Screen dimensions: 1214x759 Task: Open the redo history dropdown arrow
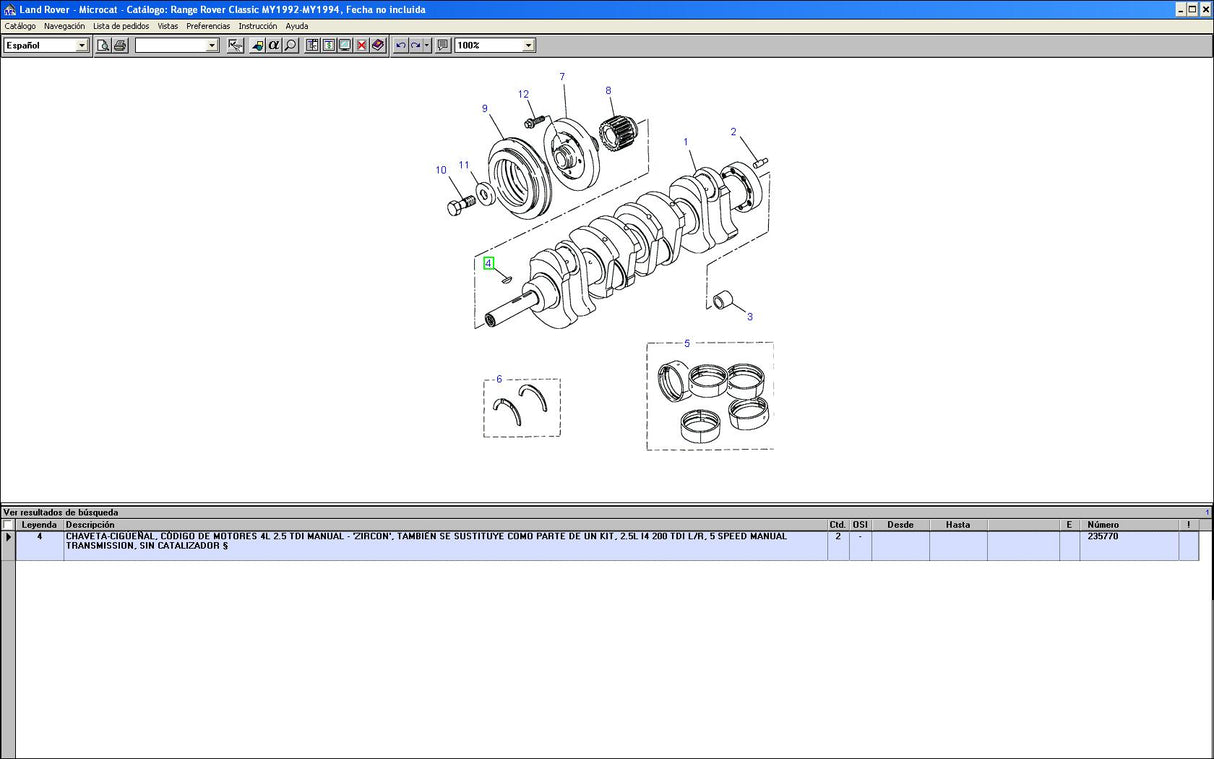pyautogui.click(x=425, y=45)
